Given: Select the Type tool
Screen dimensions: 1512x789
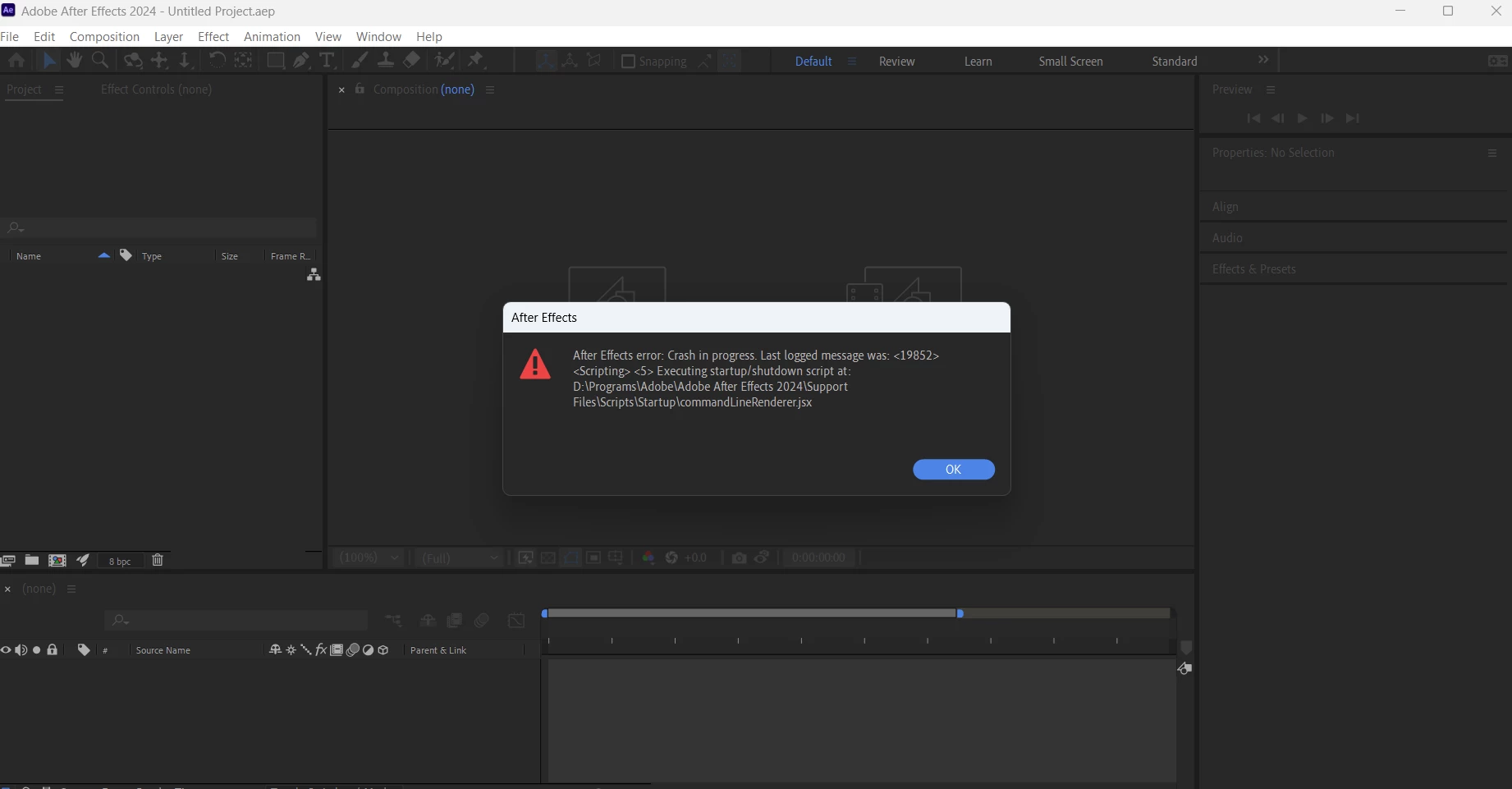Looking at the screenshot, I should (327, 61).
